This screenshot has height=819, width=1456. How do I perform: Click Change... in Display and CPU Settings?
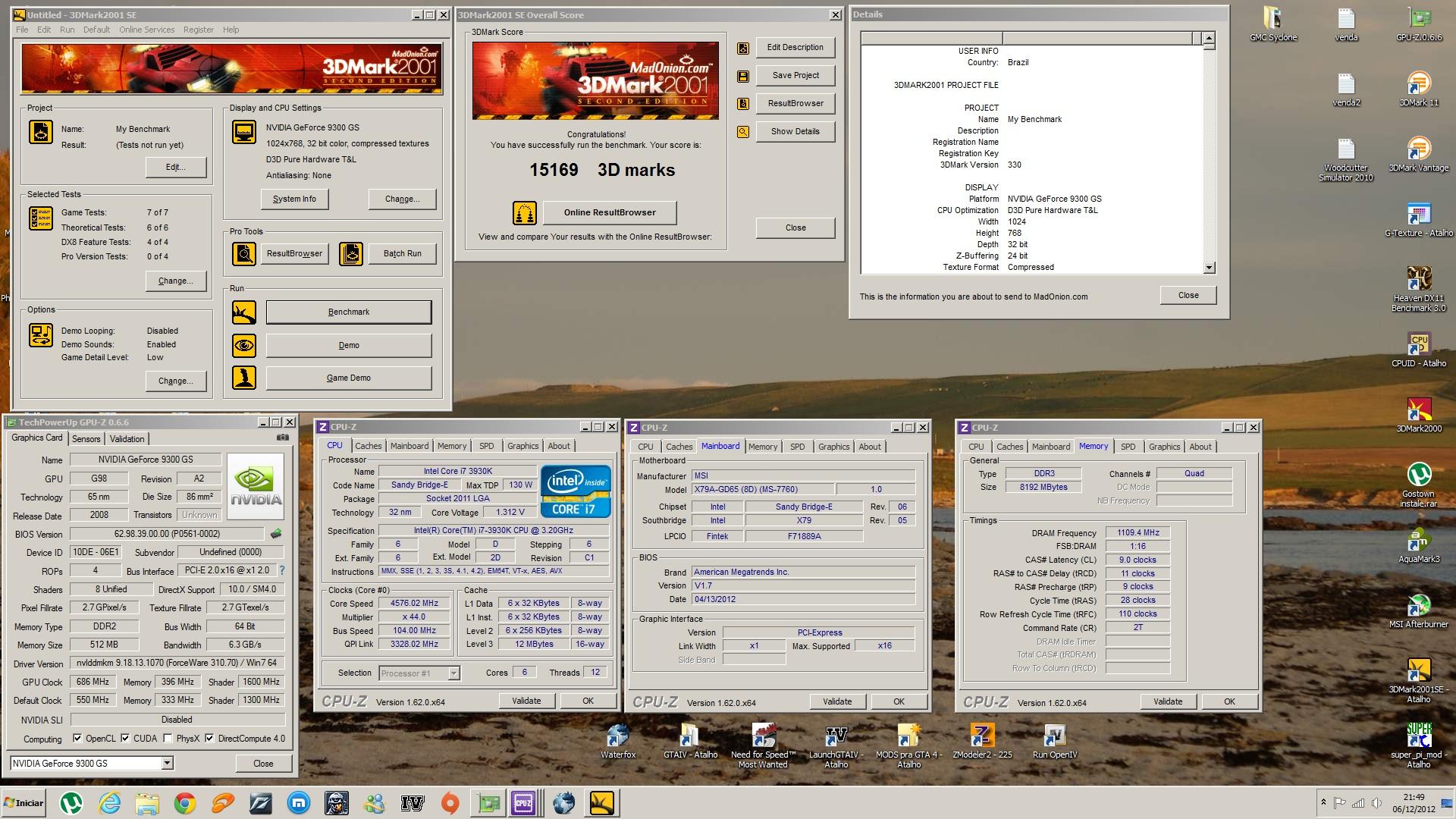[403, 199]
